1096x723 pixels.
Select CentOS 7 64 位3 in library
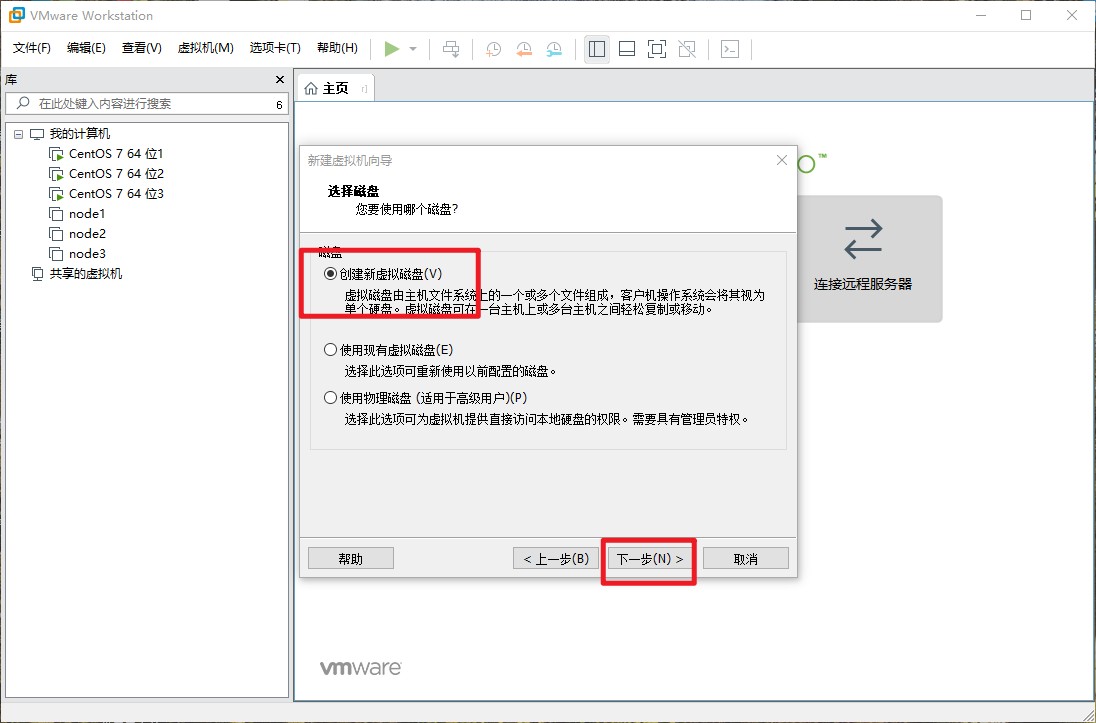(106, 194)
